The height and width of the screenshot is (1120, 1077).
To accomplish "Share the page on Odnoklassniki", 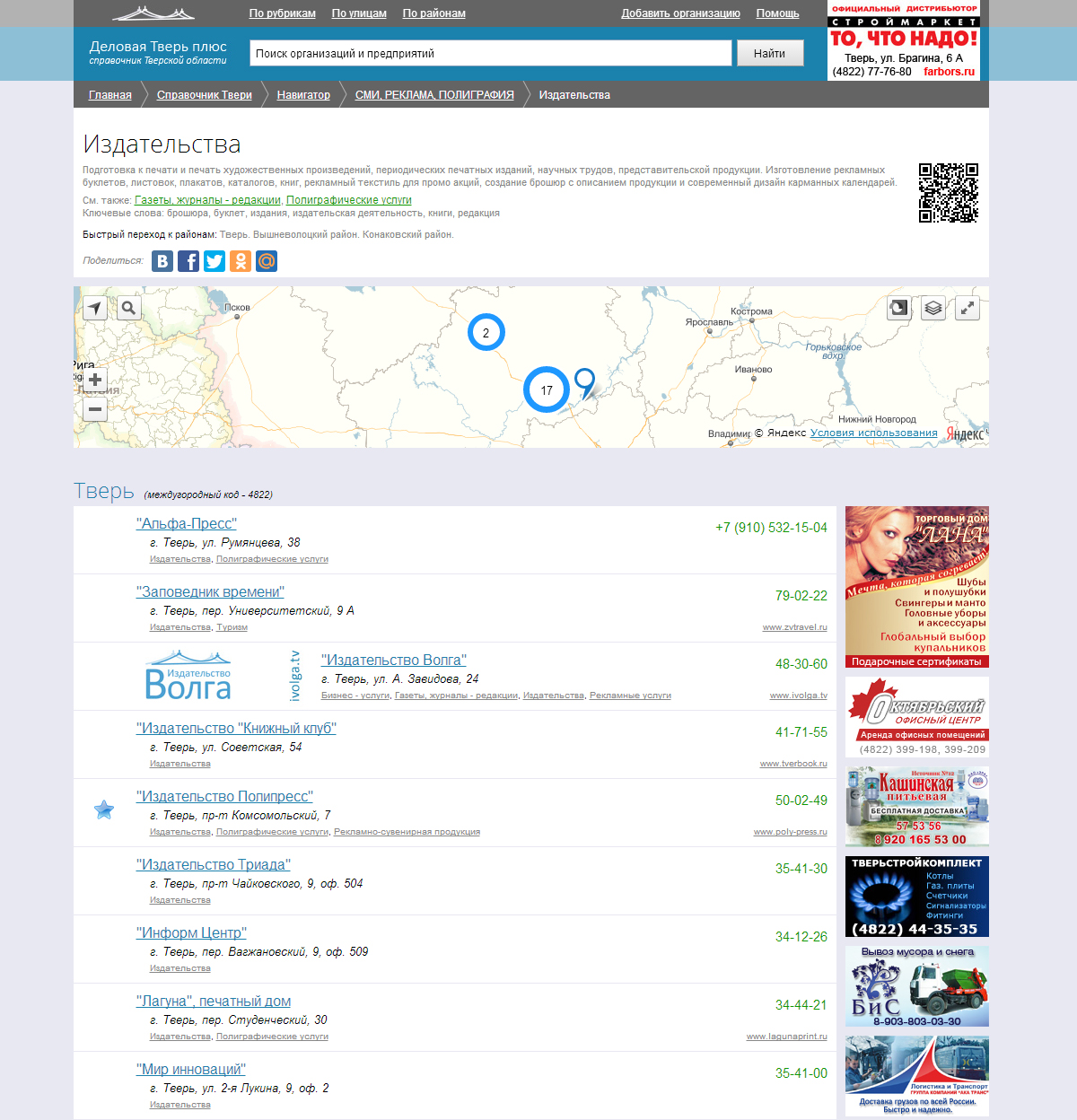I will pos(241,261).
